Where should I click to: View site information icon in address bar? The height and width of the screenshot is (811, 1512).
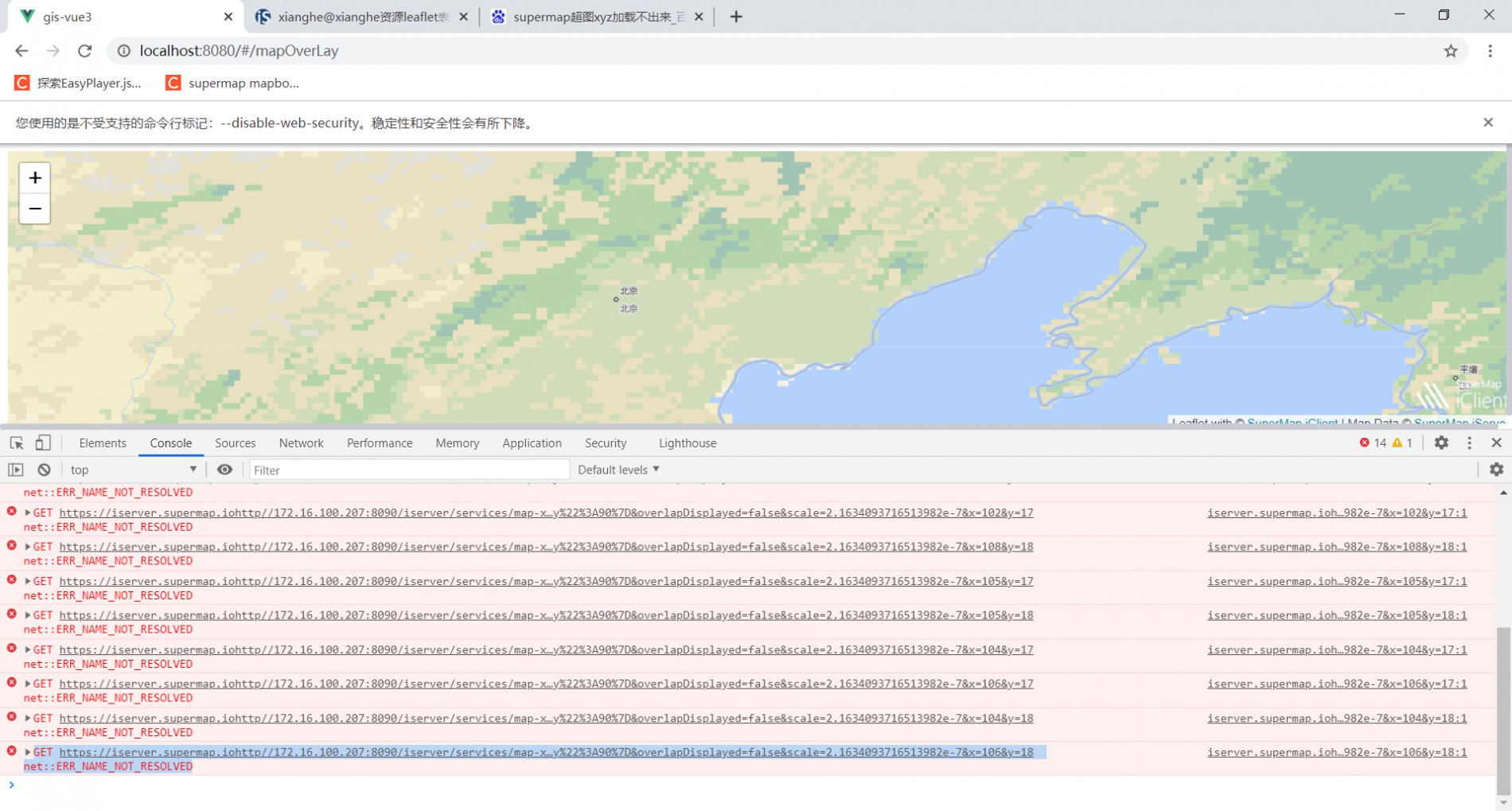click(123, 51)
